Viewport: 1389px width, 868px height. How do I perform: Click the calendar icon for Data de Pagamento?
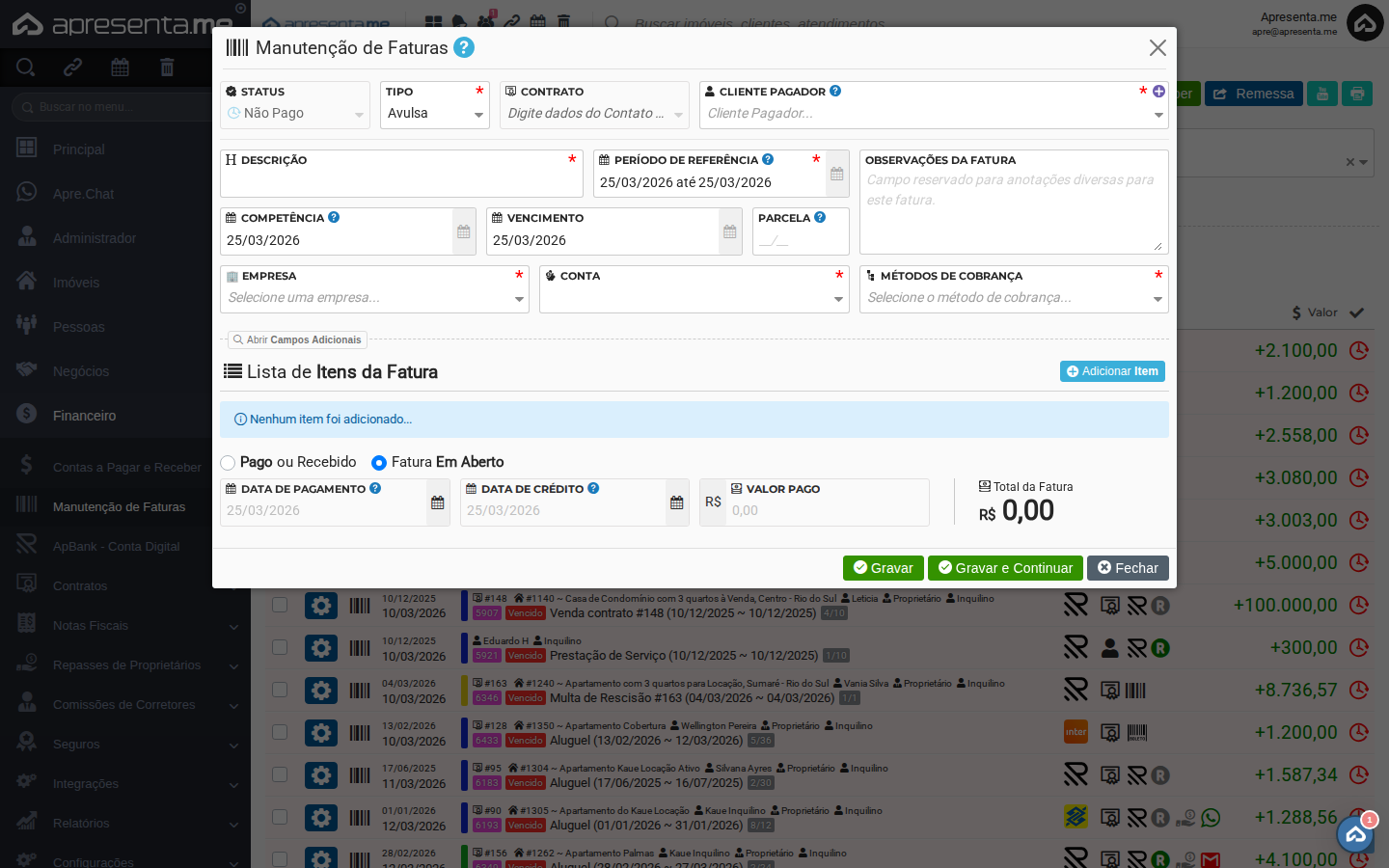pyautogui.click(x=438, y=502)
